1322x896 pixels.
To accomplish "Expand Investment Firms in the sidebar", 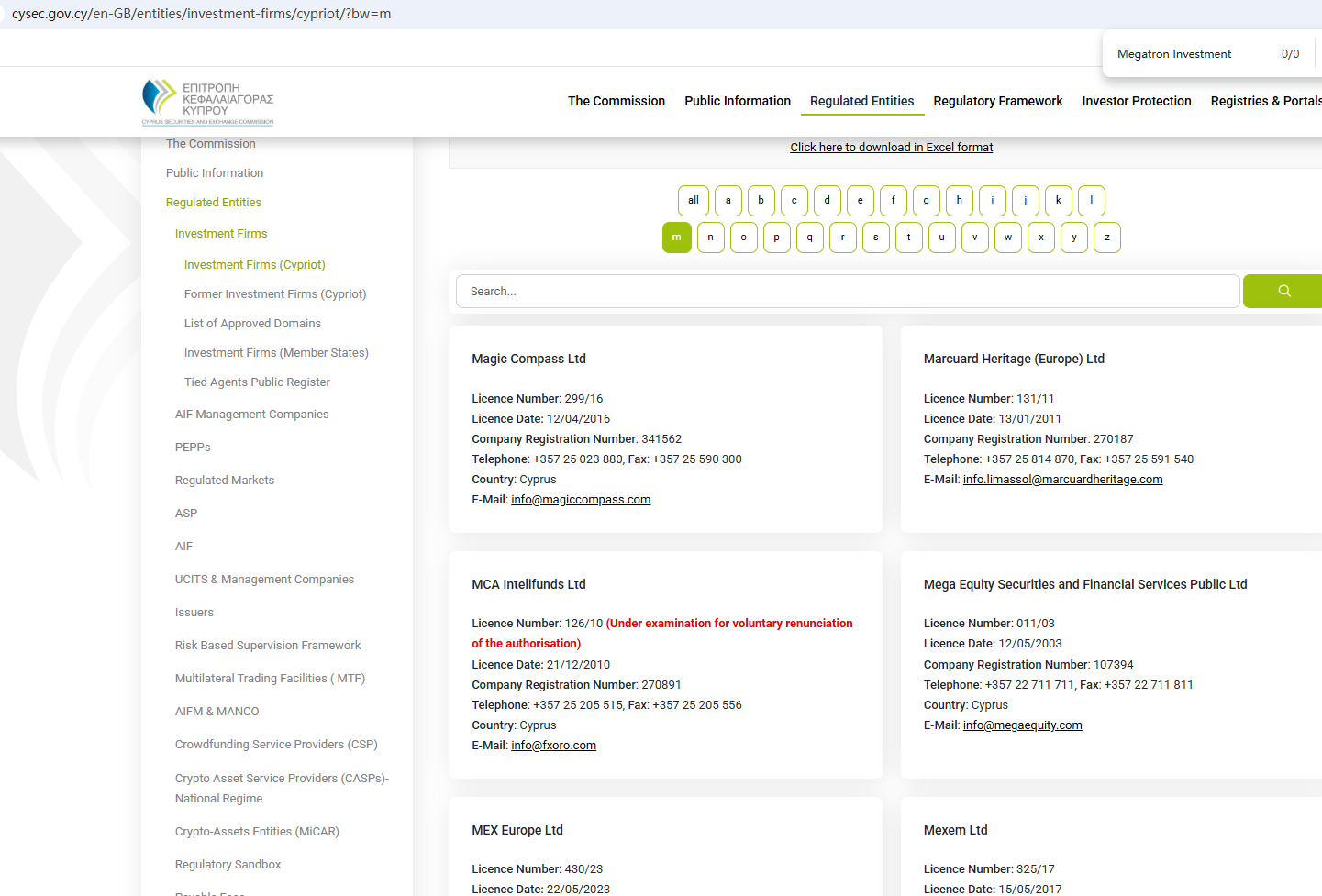I will coord(221,234).
